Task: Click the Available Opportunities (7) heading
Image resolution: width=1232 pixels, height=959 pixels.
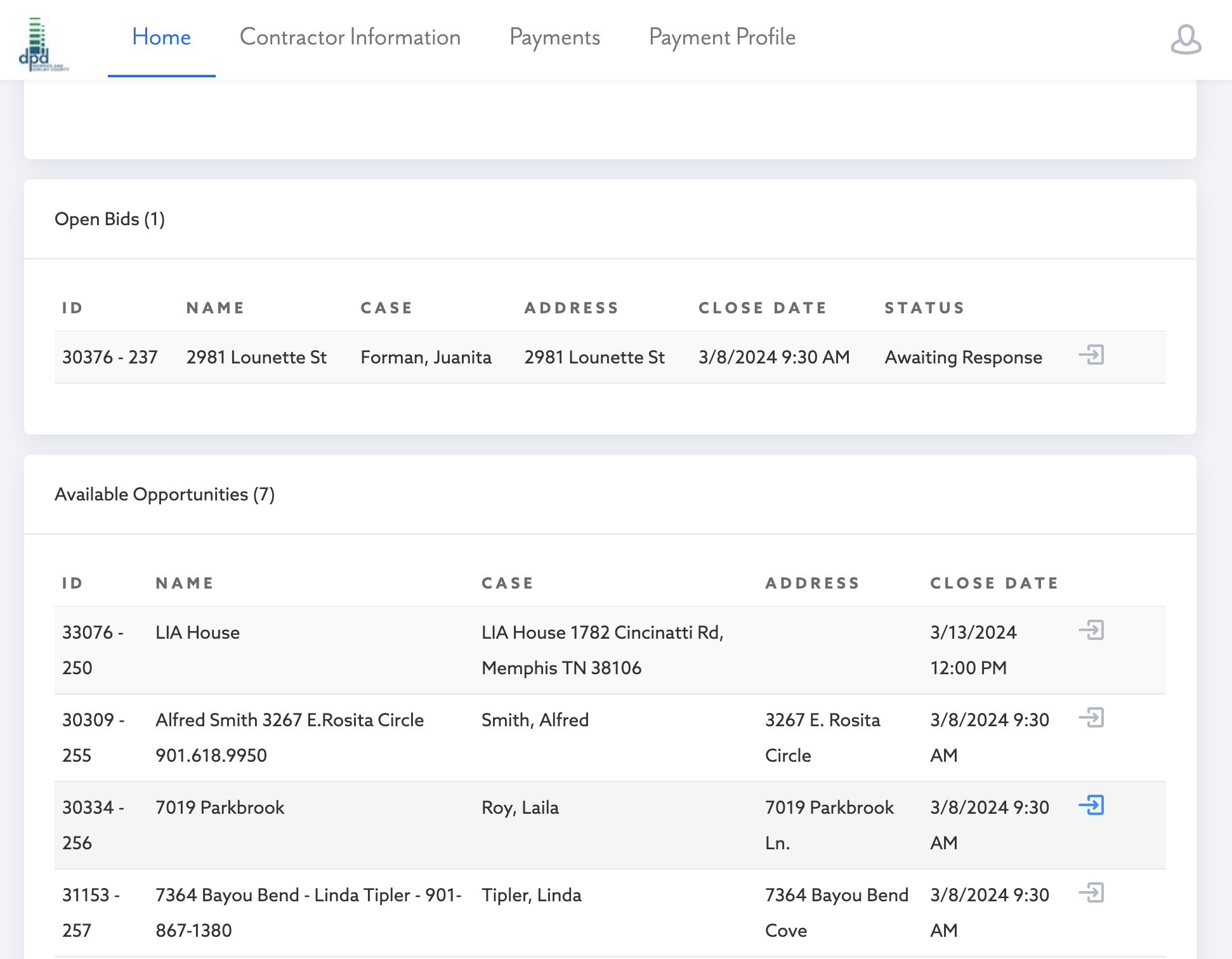Action: [164, 495]
